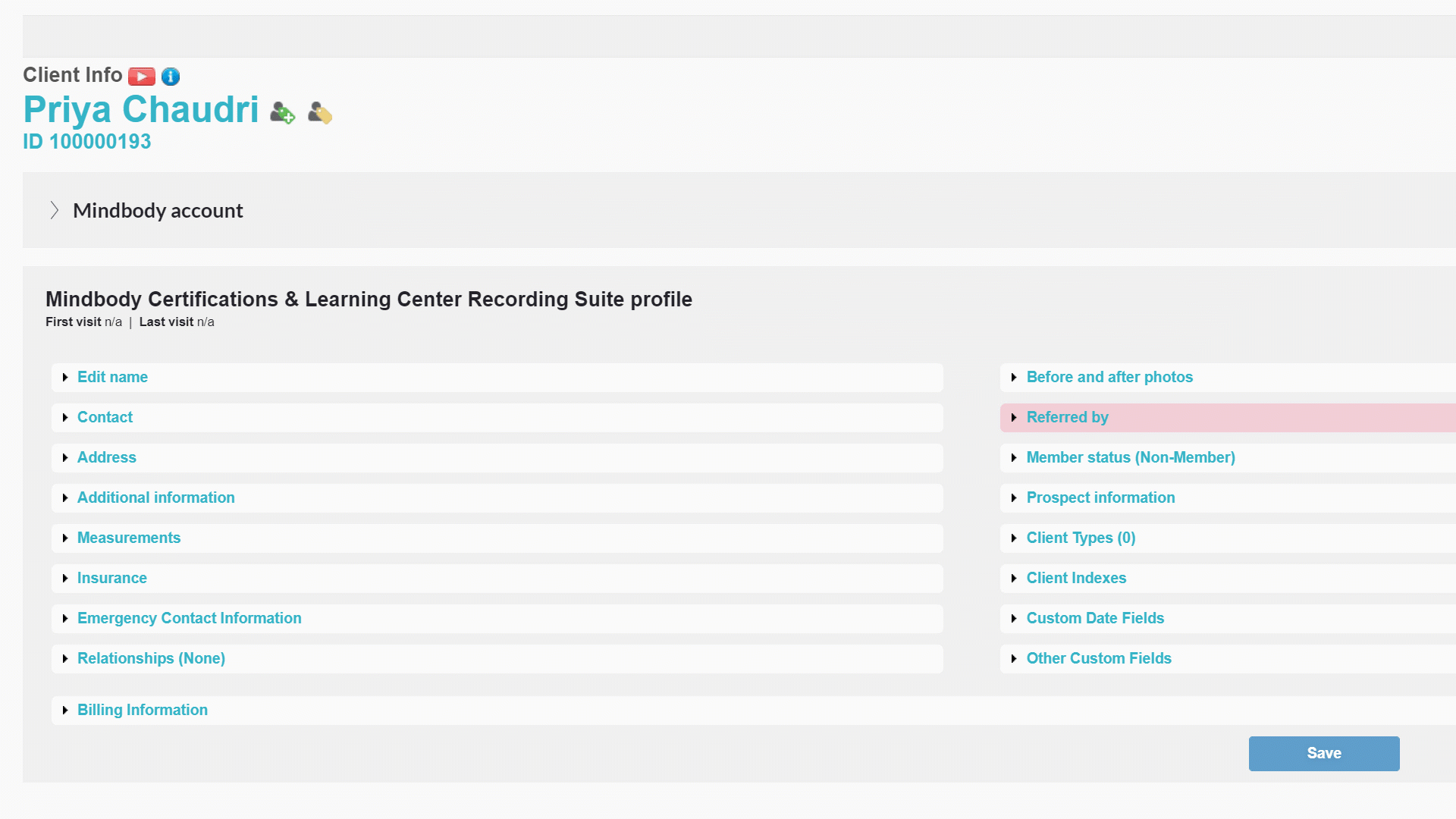
Task: Click the client name Priya Chaudri
Action: pyautogui.click(x=141, y=110)
